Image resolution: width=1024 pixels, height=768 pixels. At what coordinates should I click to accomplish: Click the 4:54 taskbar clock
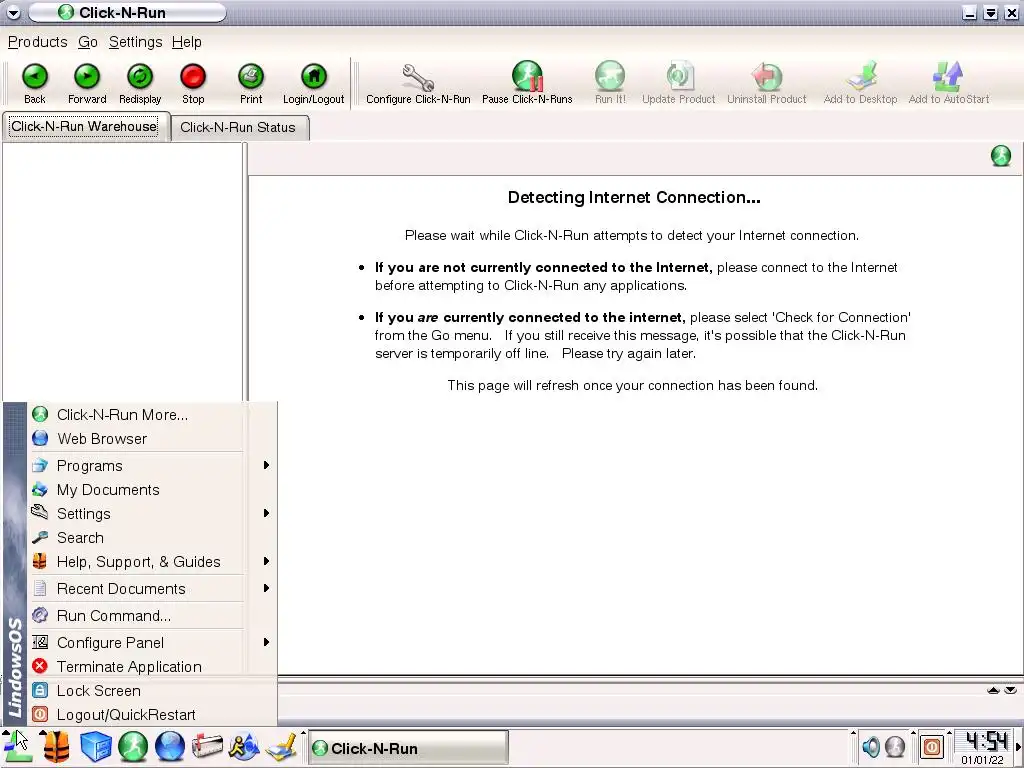985,742
